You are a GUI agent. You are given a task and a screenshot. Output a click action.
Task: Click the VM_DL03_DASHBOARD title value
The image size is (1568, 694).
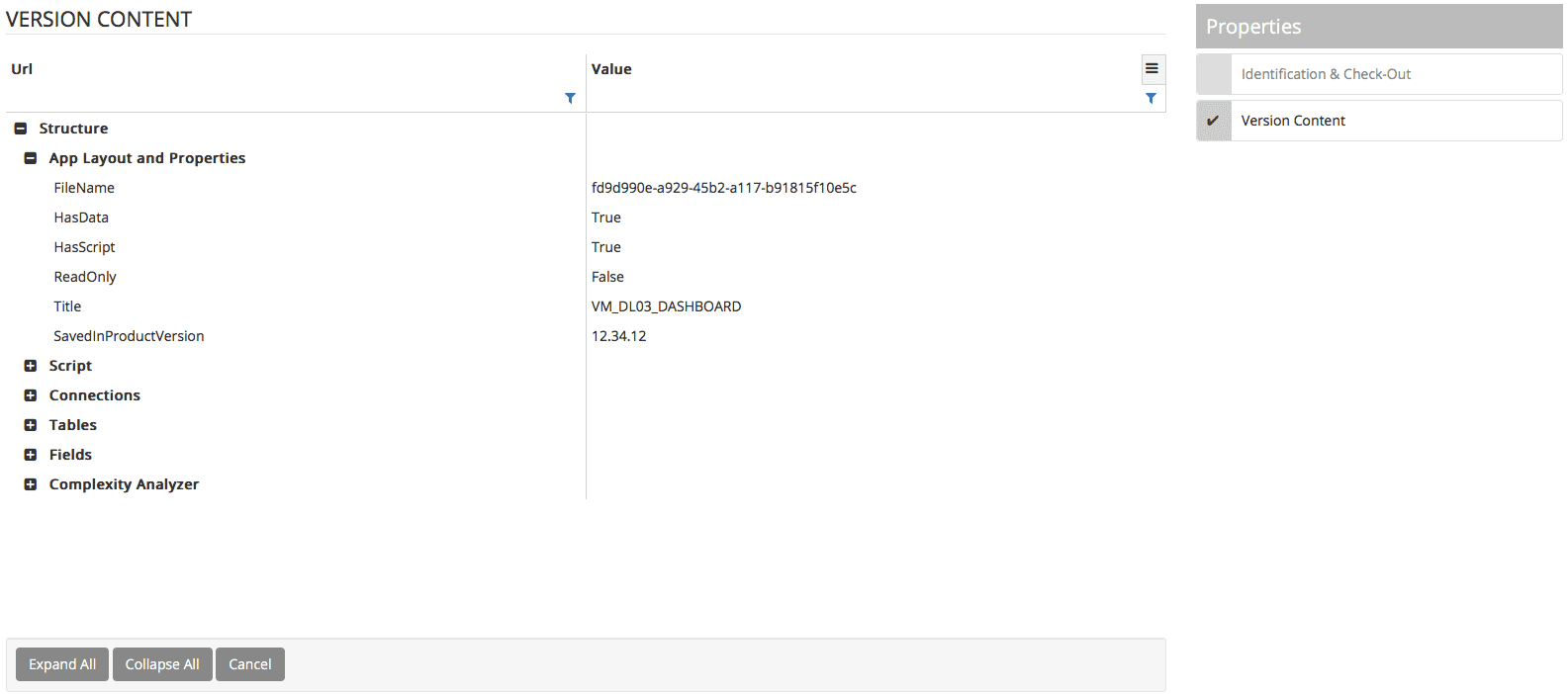click(x=666, y=306)
